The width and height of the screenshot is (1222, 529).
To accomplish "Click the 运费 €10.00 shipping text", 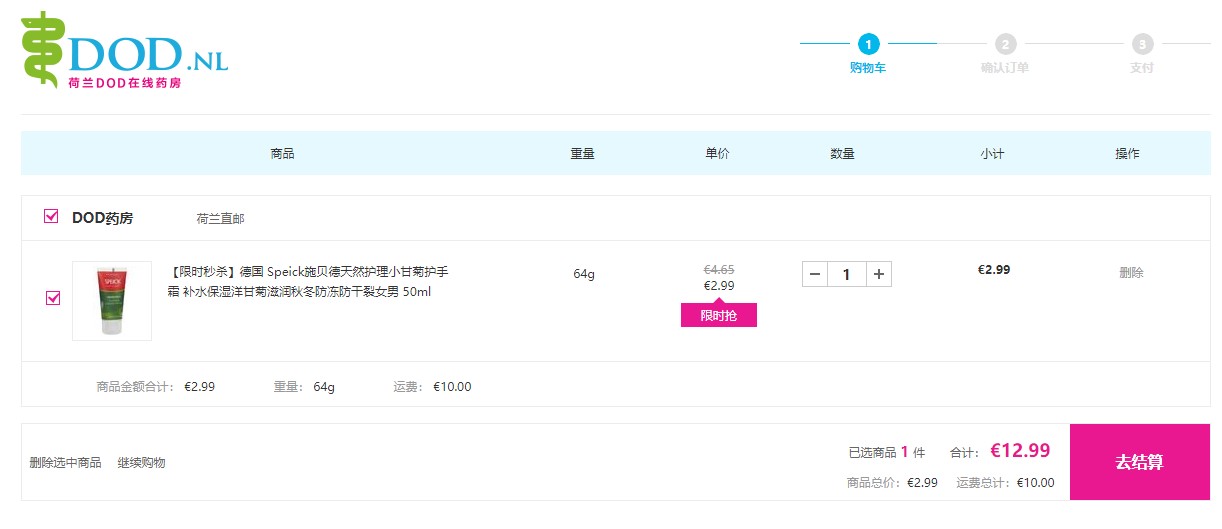I will (x=433, y=387).
